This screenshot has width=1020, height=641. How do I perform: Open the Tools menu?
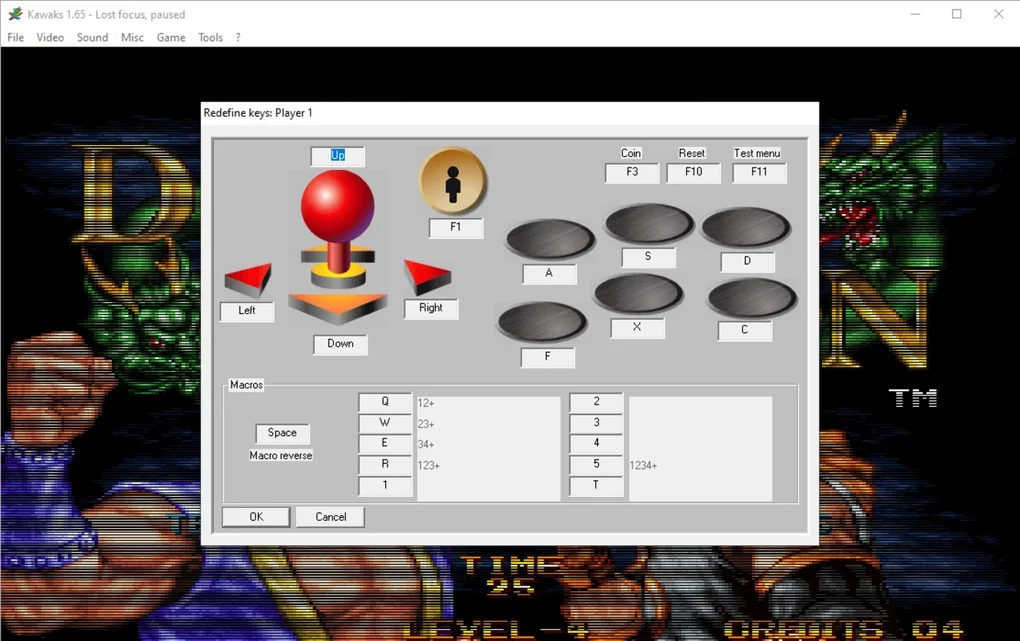[x=210, y=38]
